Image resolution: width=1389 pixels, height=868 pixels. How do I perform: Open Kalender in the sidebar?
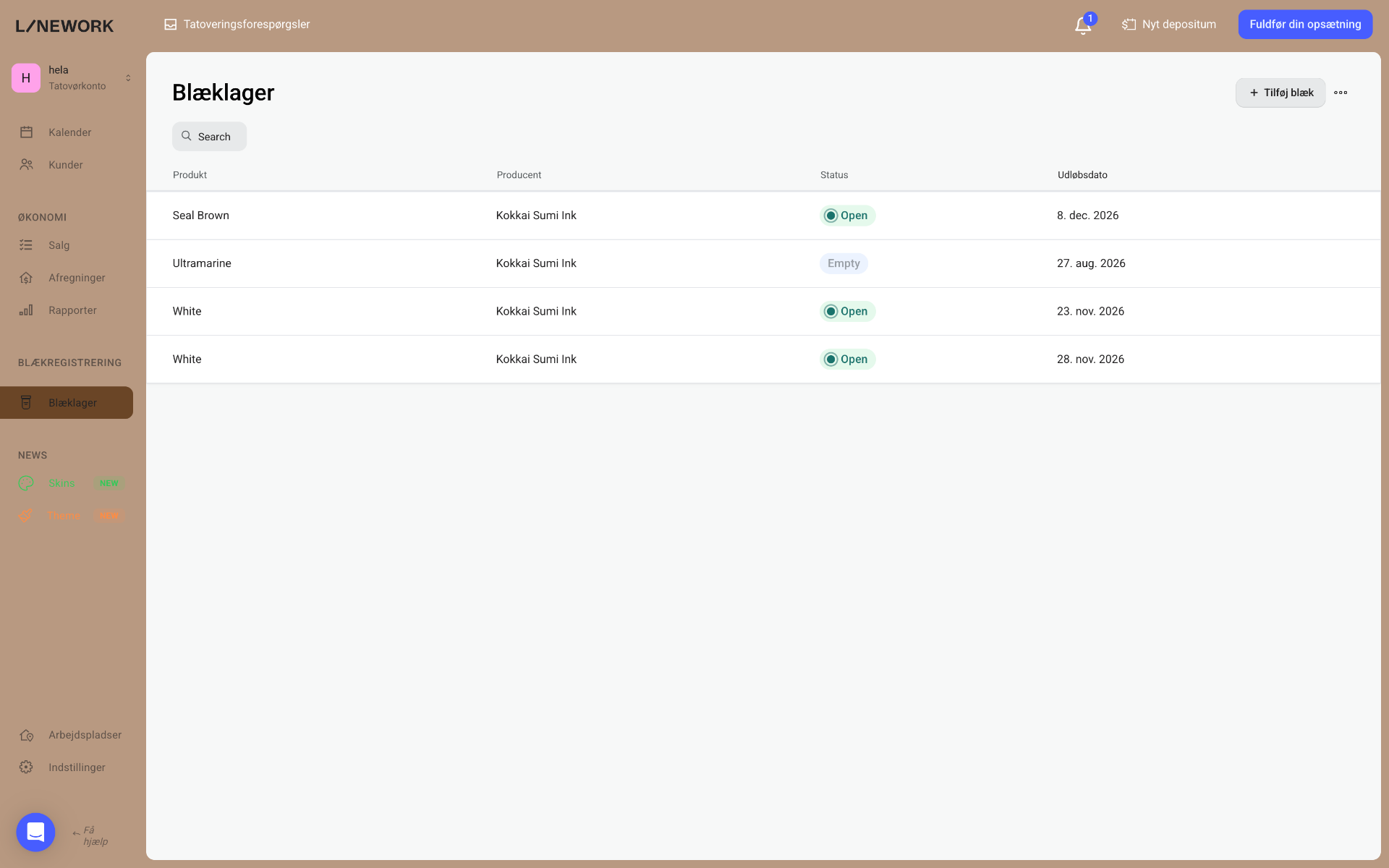[67, 132]
